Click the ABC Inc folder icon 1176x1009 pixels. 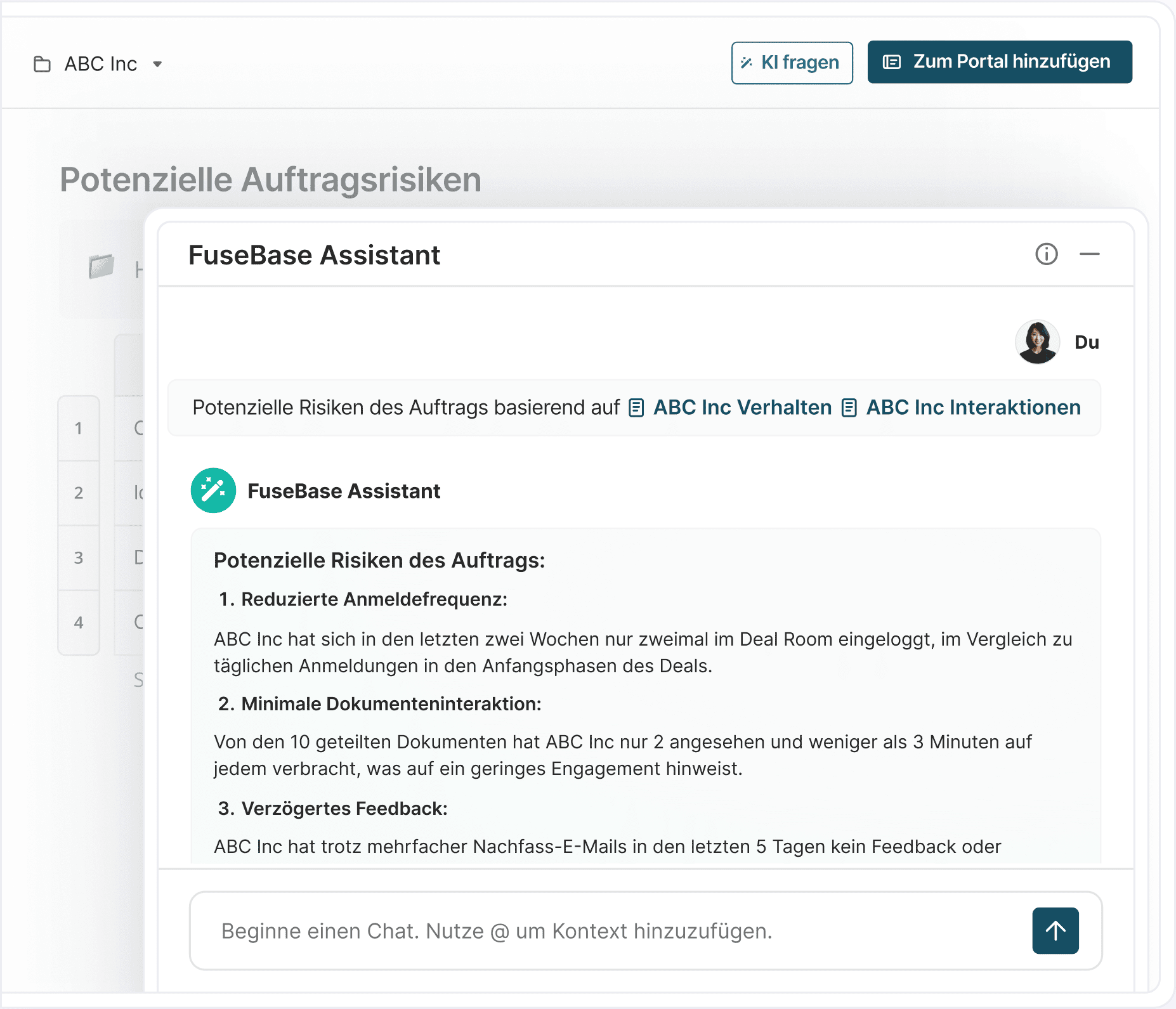click(42, 64)
